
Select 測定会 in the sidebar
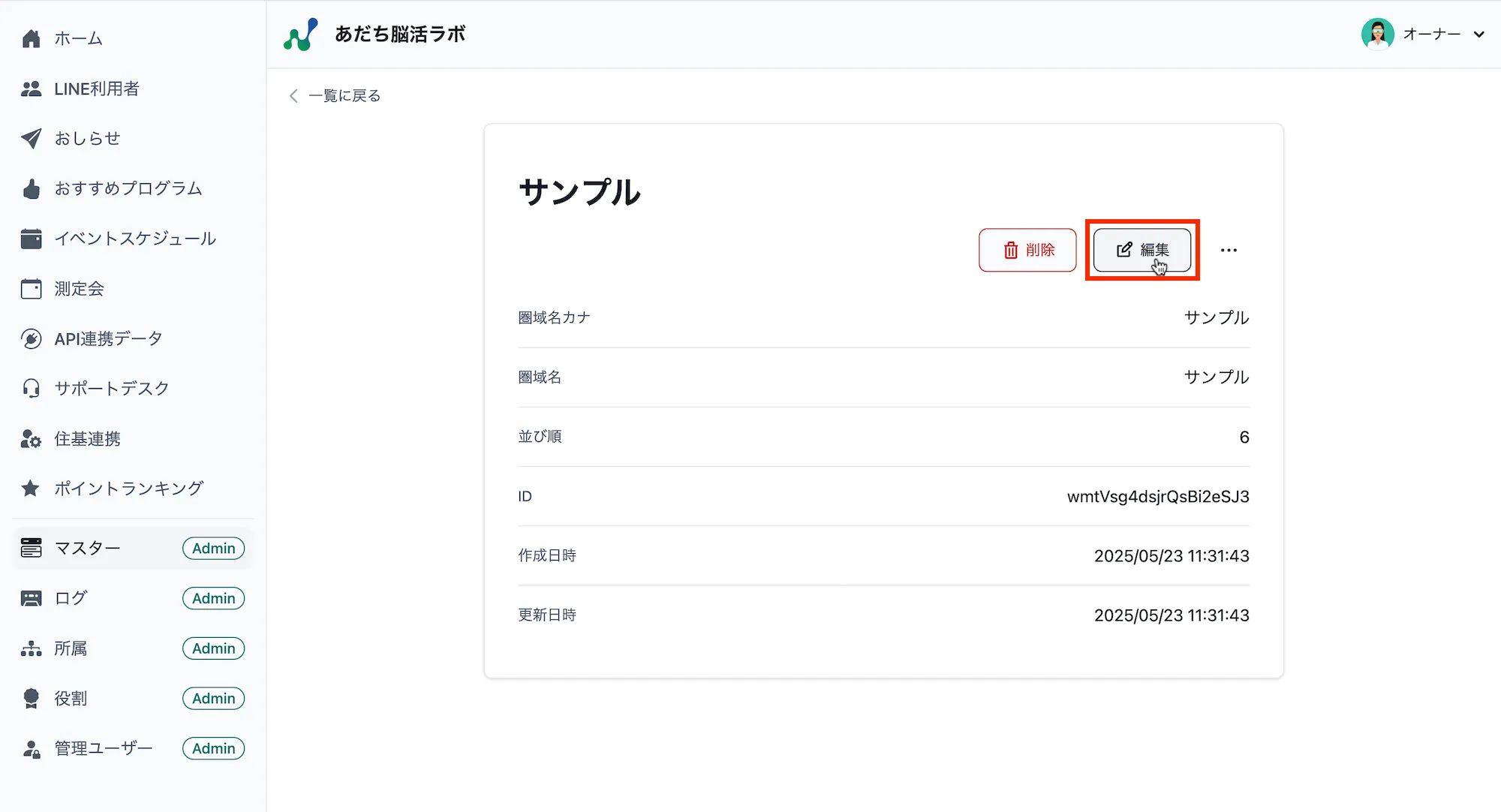(x=79, y=289)
